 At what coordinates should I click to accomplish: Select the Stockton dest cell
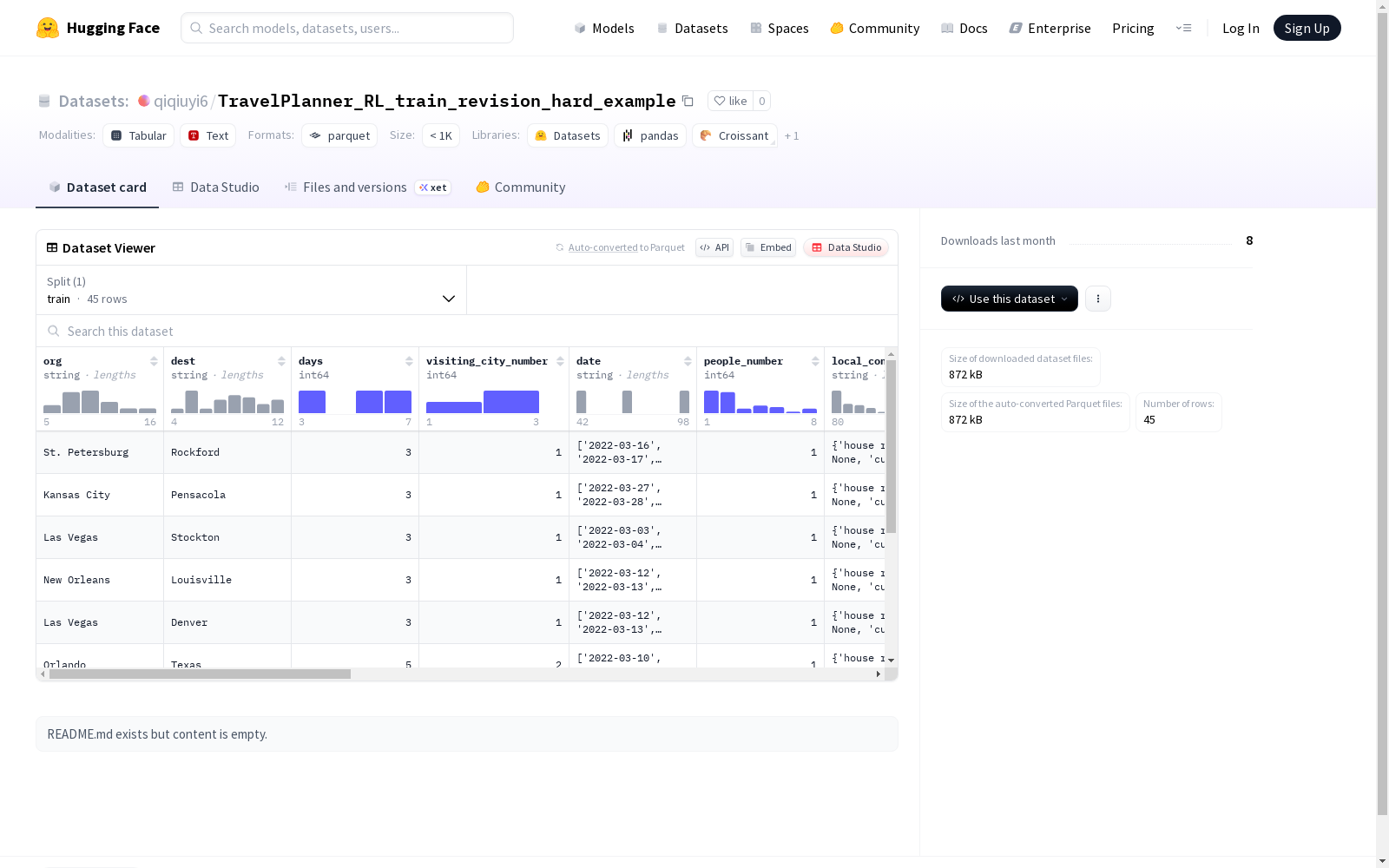[x=227, y=537]
